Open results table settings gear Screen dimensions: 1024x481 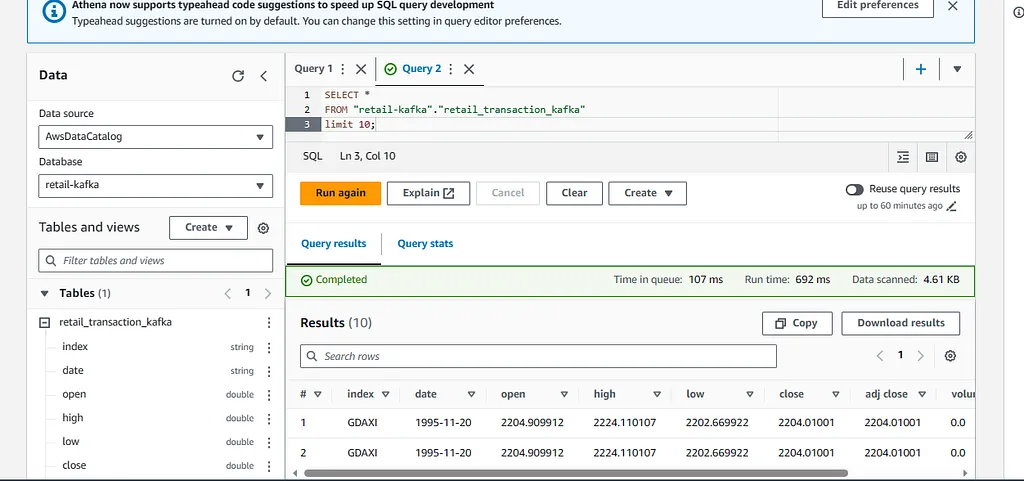950,356
